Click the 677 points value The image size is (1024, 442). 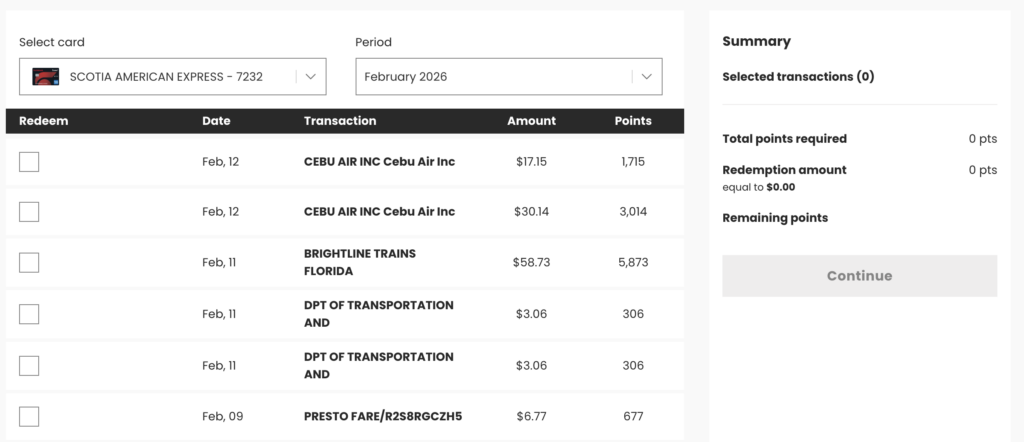633,417
